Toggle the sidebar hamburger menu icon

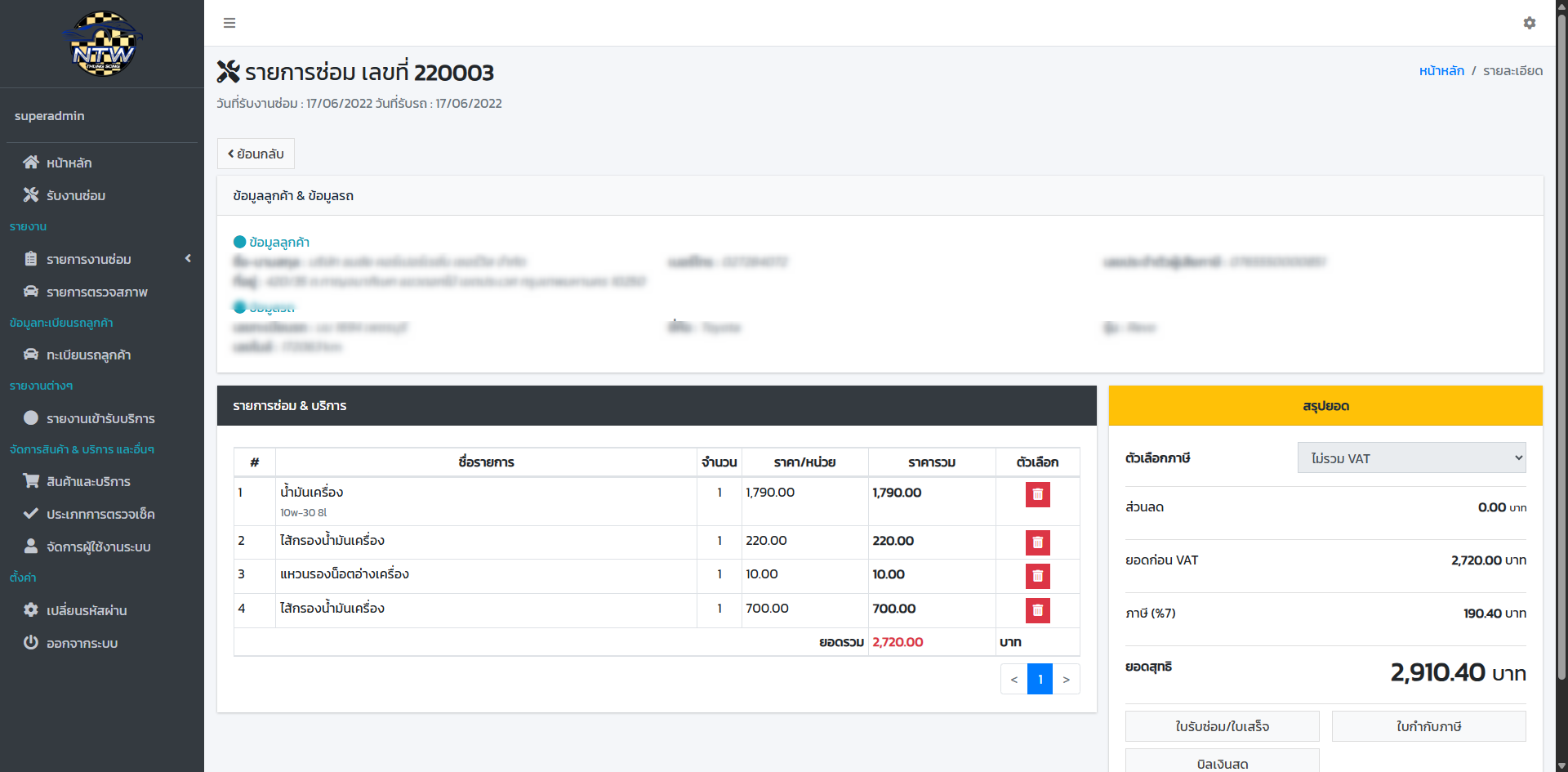tap(229, 23)
